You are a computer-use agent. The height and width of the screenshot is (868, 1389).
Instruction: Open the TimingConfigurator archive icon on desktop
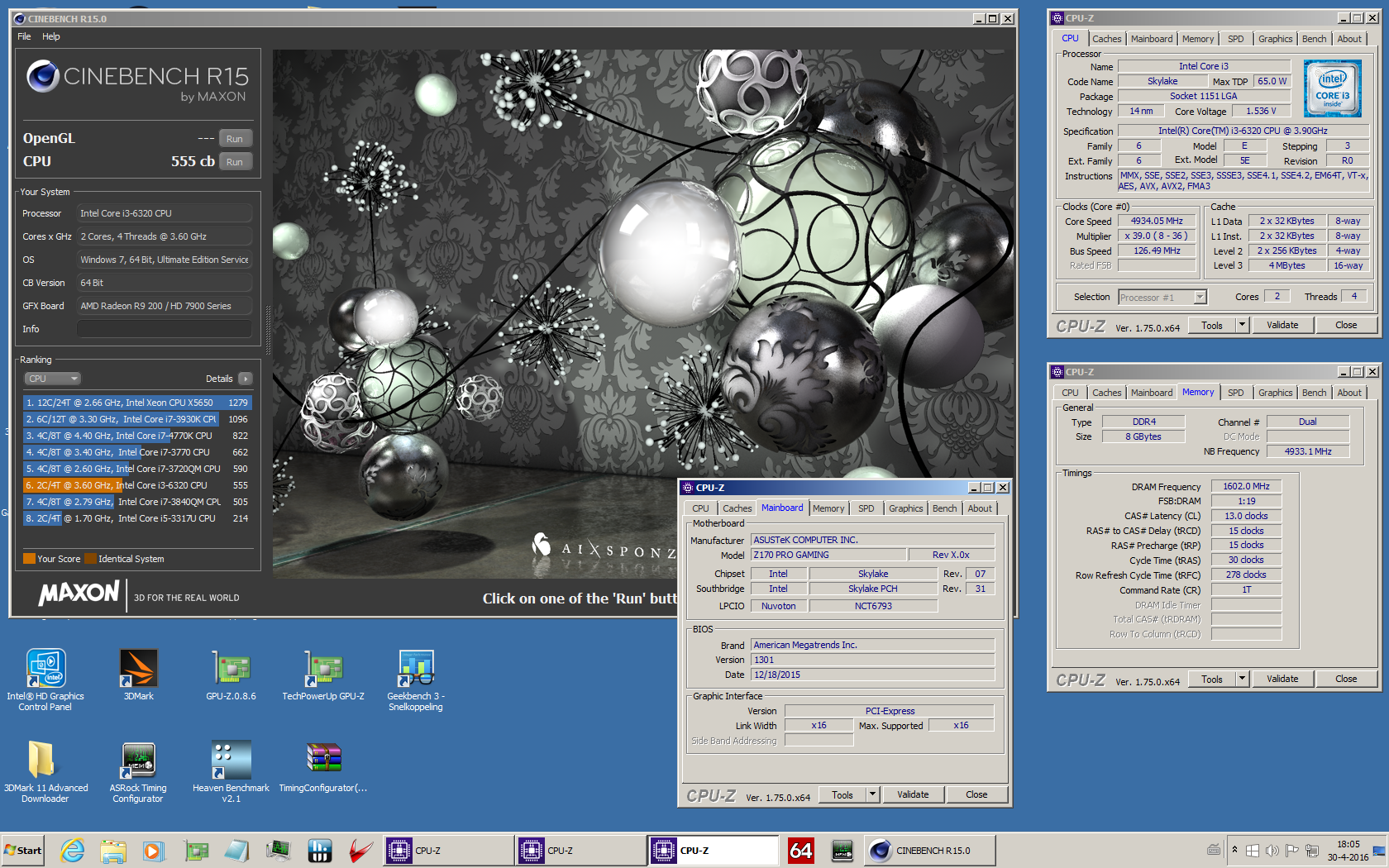[x=323, y=765]
